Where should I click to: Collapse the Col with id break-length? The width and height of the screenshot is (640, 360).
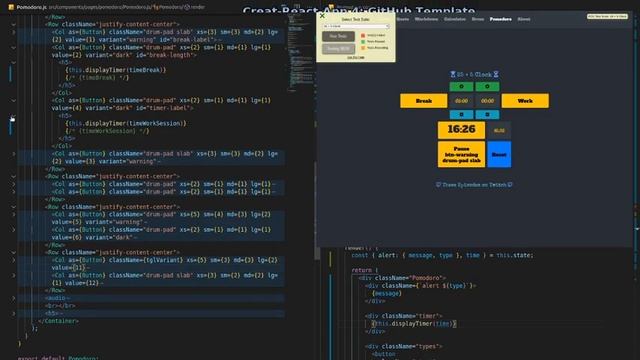click(x=13, y=48)
